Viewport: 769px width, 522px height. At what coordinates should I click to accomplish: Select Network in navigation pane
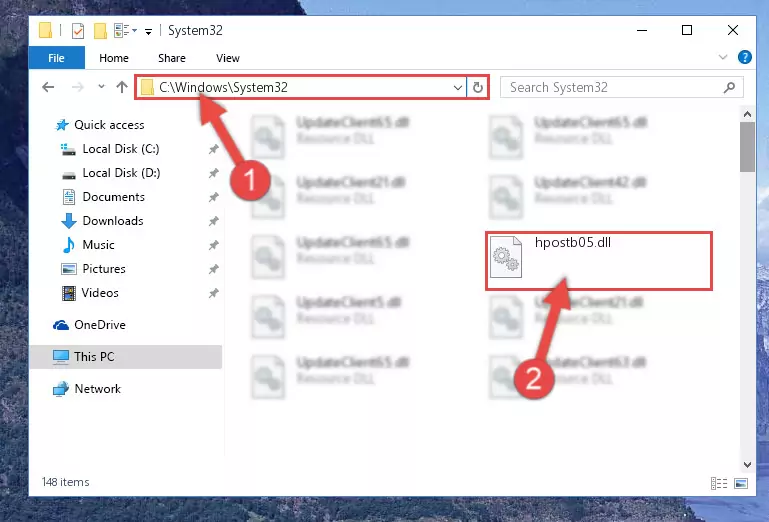(97, 389)
